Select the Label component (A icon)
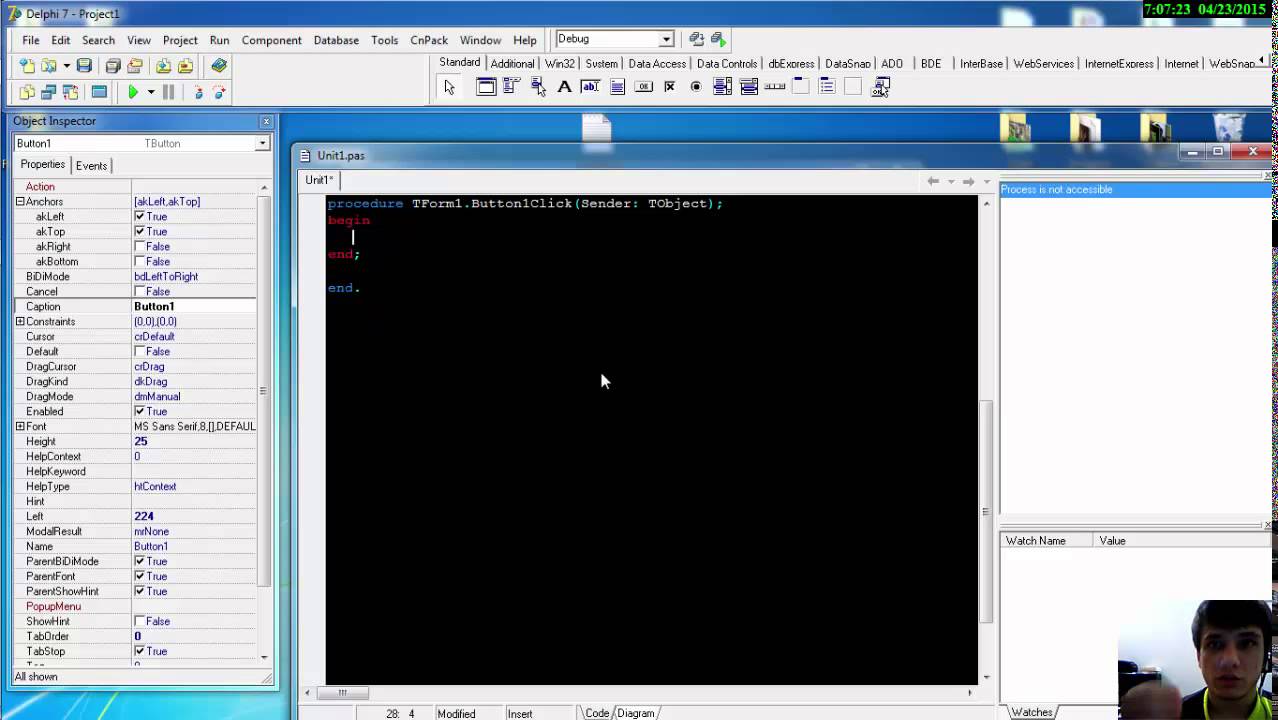1278x720 pixels. point(564,87)
